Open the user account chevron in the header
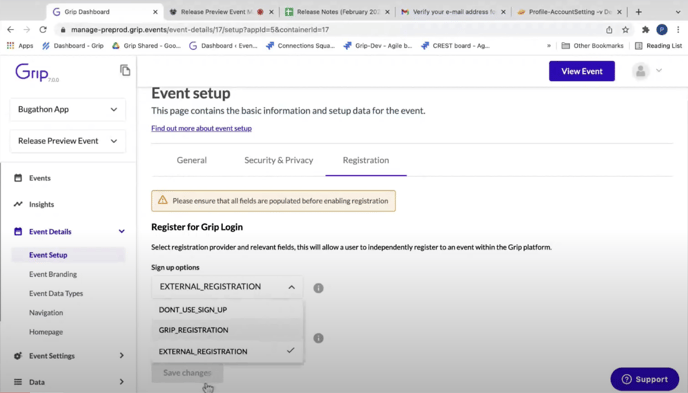 [659, 71]
